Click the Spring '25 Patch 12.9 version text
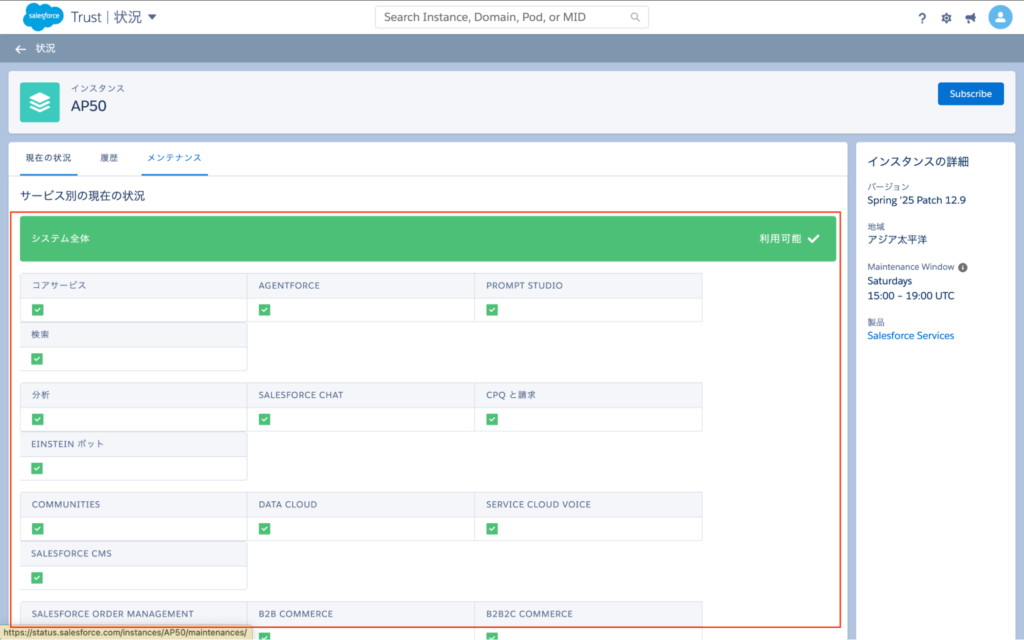Viewport: 1024px width, 640px height. pyautogui.click(x=916, y=200)
